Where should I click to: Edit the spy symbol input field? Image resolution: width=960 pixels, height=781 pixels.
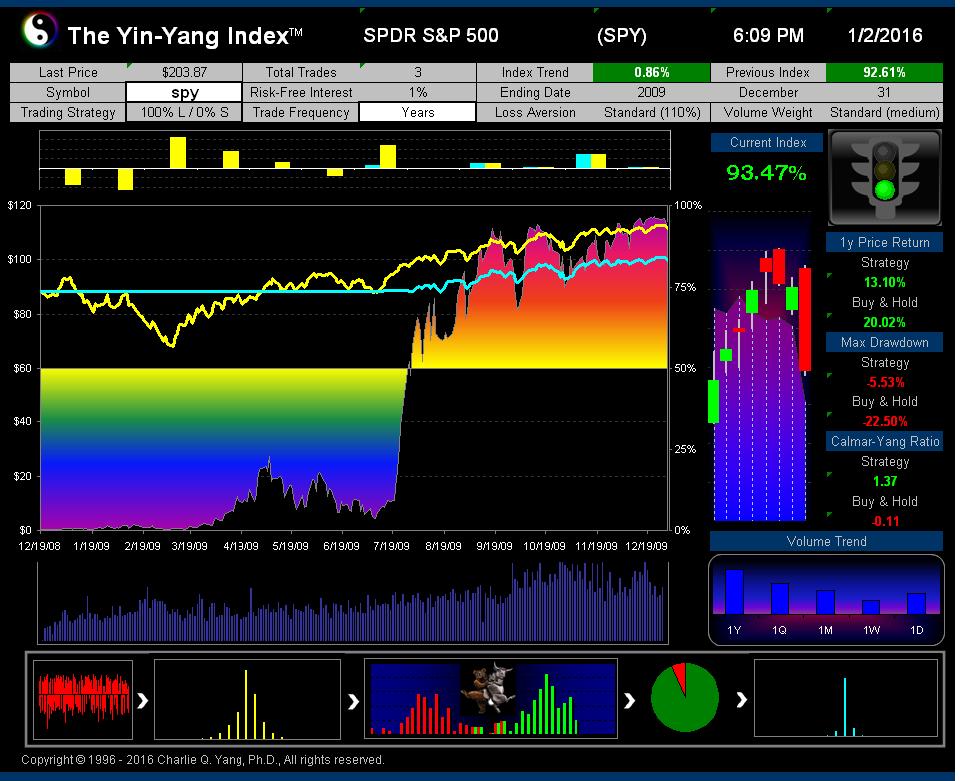point(184,92)
